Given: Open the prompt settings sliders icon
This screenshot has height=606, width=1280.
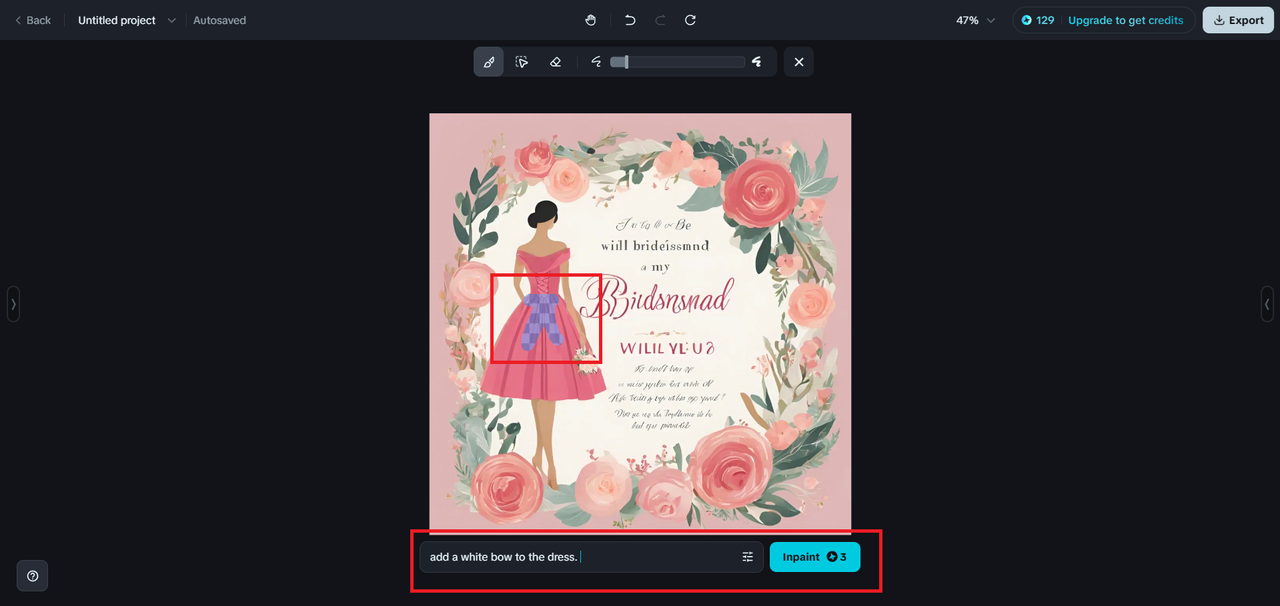Looking at the screenshot, I should coord(747,557).
